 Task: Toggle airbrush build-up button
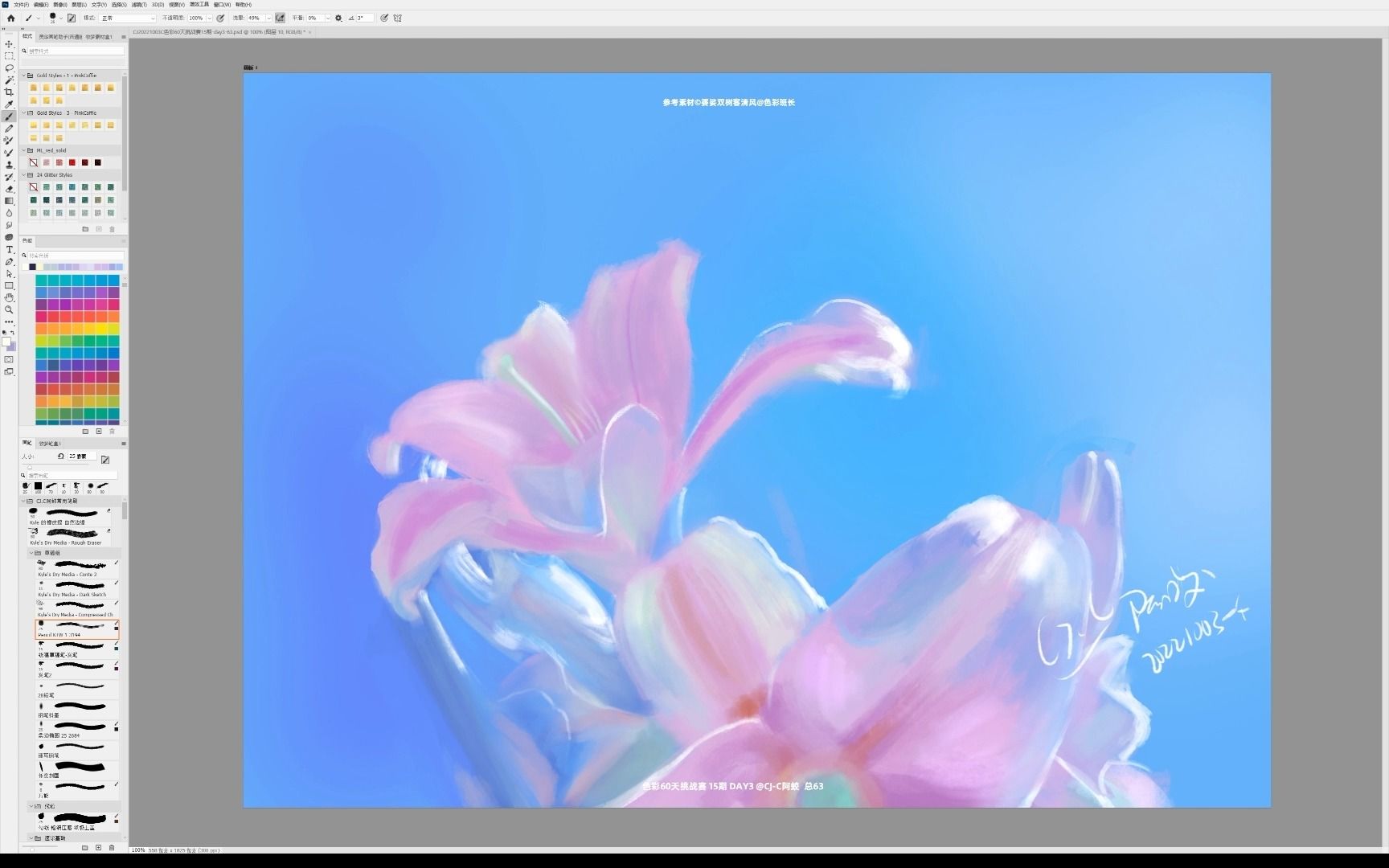280,18
